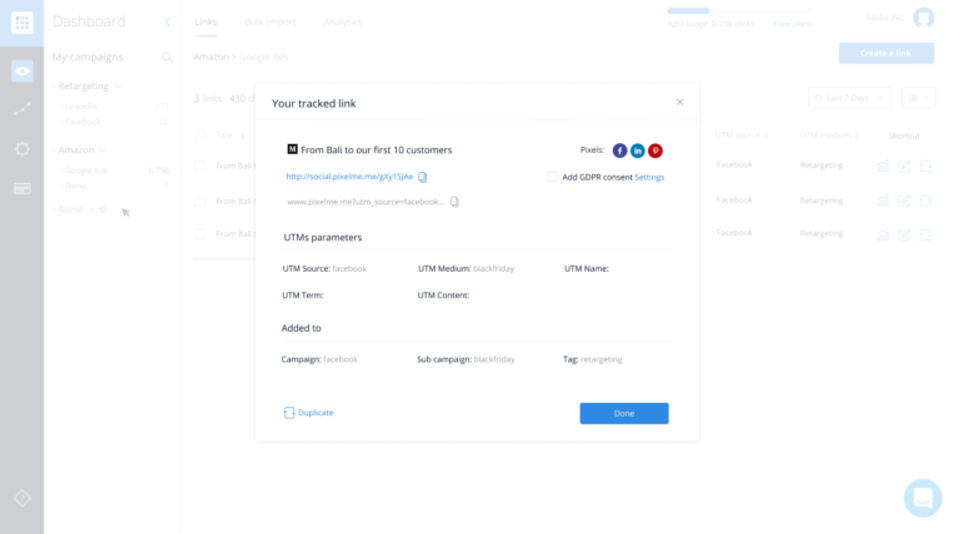Viewport: 960px width, 534px height.
Task: Enable Add GDPR consent checkbox
Action: point(552,177)
